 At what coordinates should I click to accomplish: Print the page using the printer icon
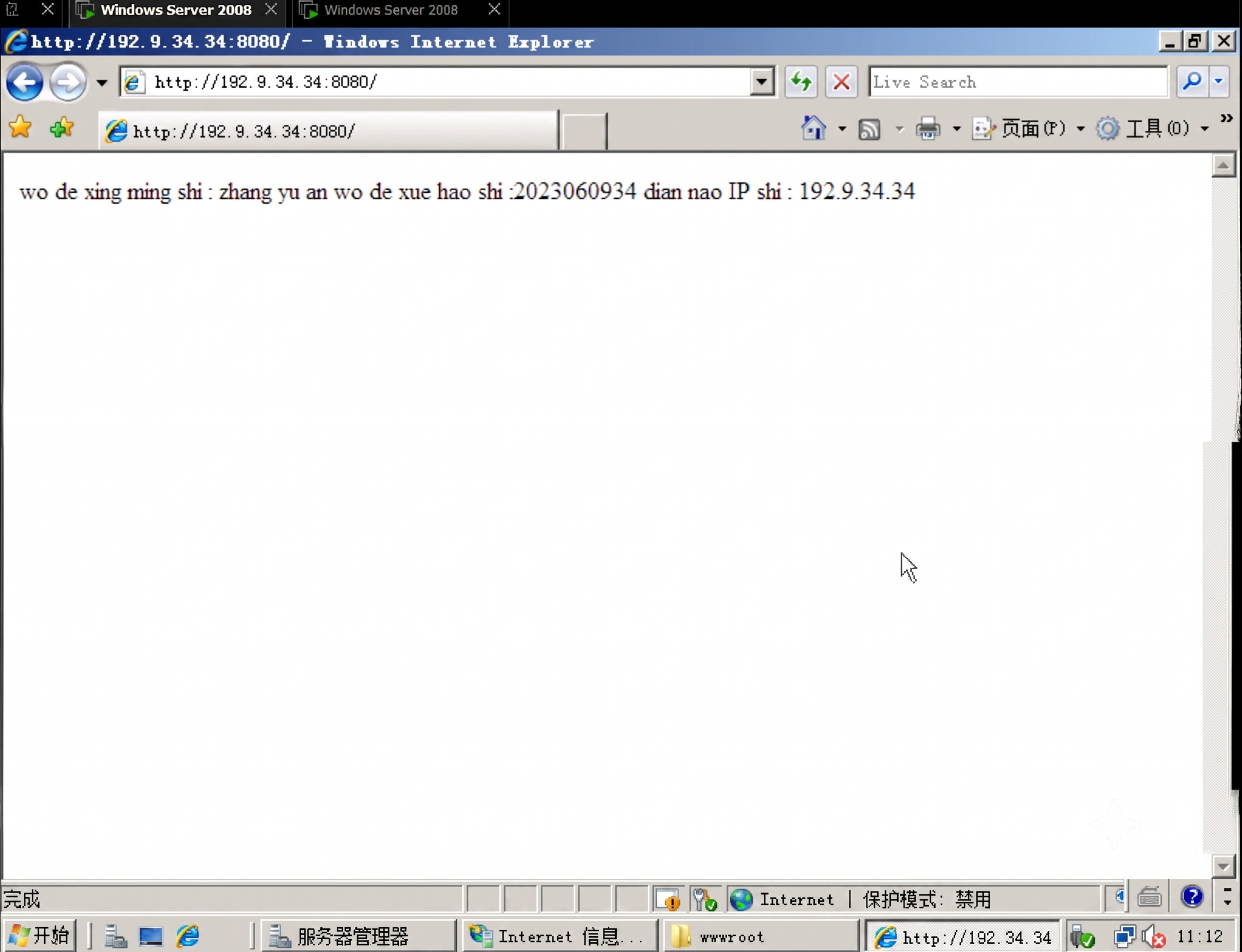[x=928, y=129]
